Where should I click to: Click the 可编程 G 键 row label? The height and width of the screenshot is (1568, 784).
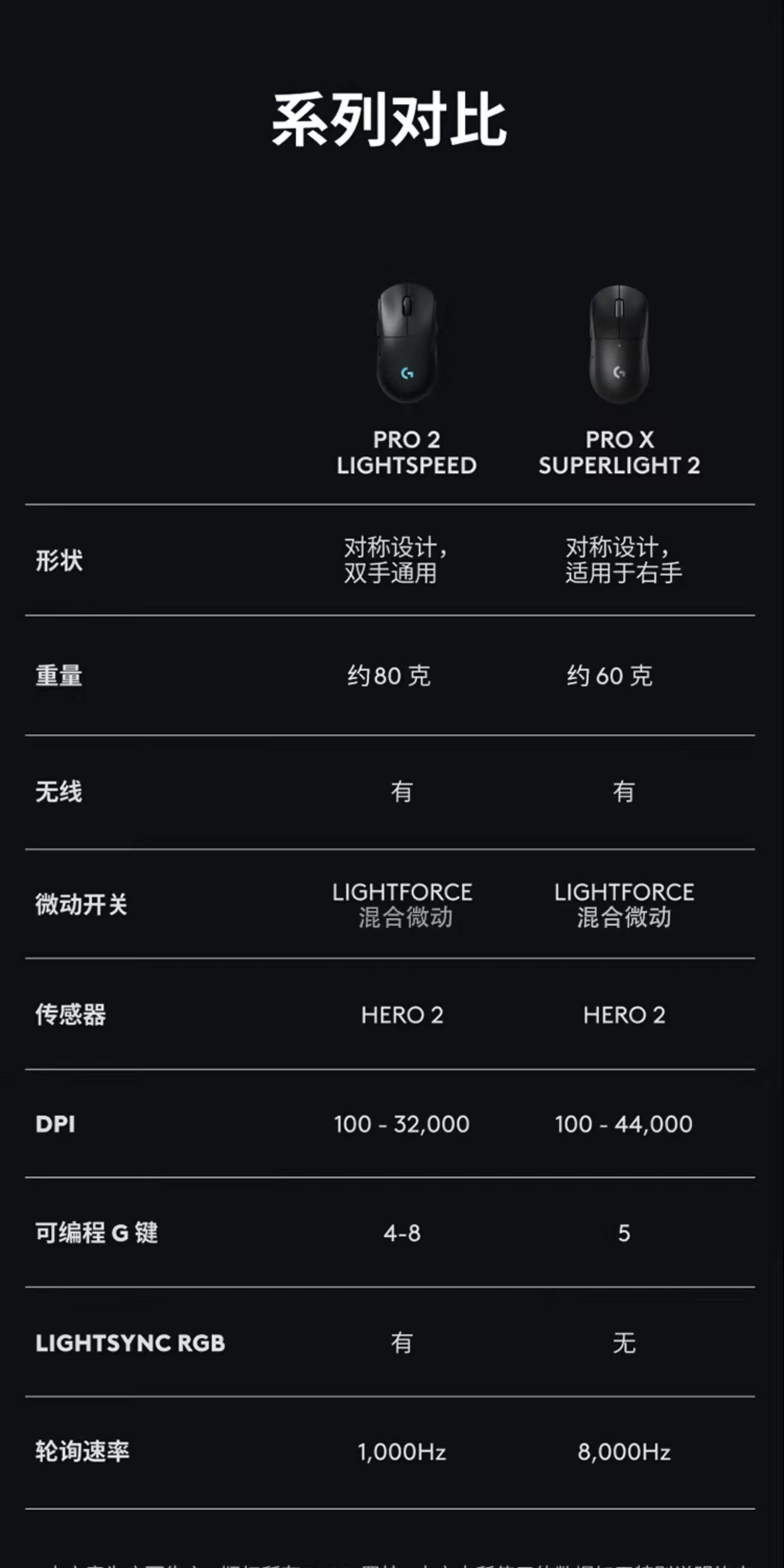(x=97, y=1233)
